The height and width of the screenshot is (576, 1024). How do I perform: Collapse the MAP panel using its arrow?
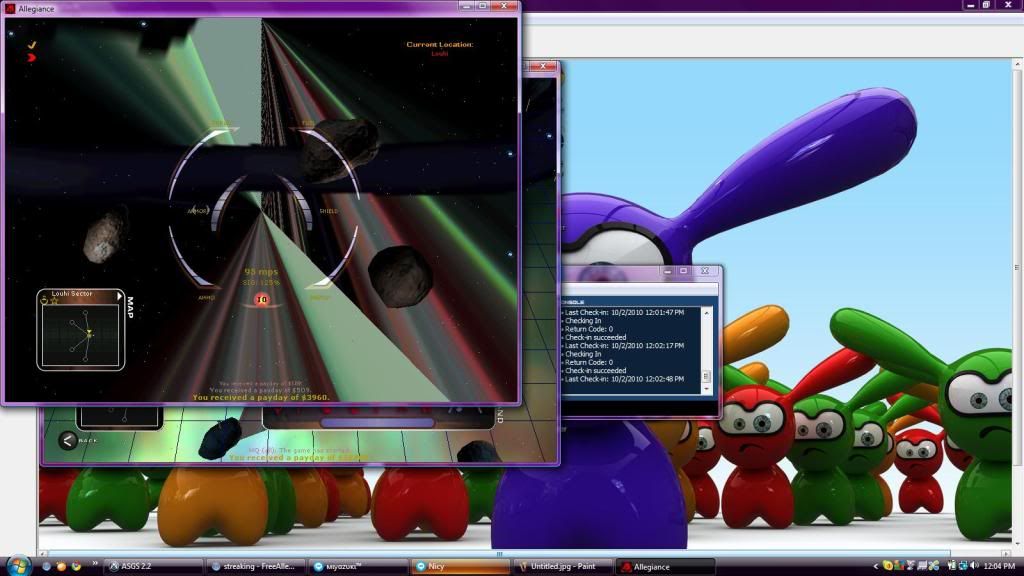(x=120, y=296)
